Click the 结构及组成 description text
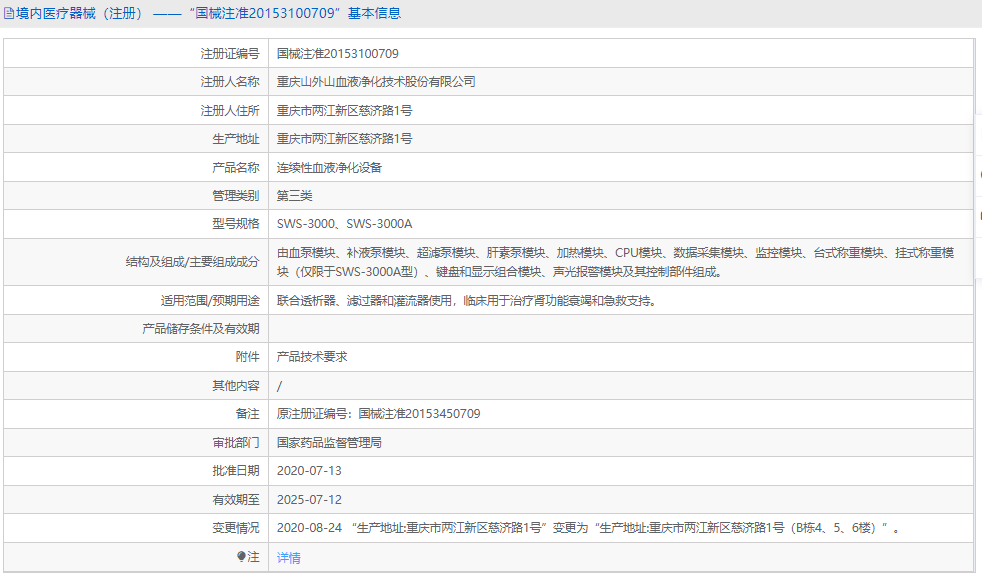The width and height of the screenshot is (982, 577). point(616,262)
